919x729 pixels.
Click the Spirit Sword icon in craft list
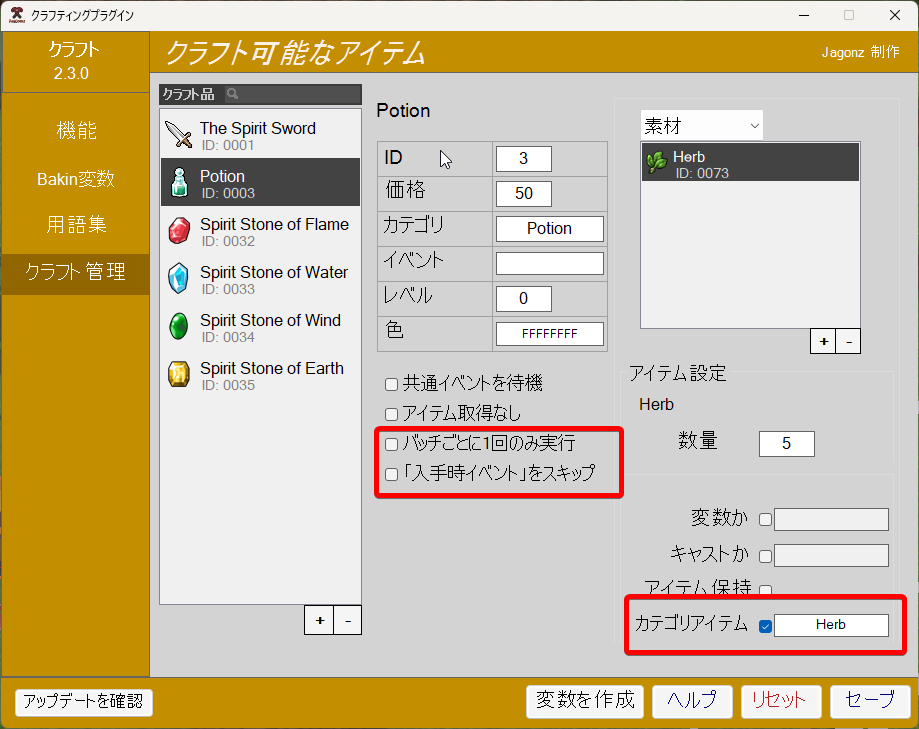(x=179, y=135)
